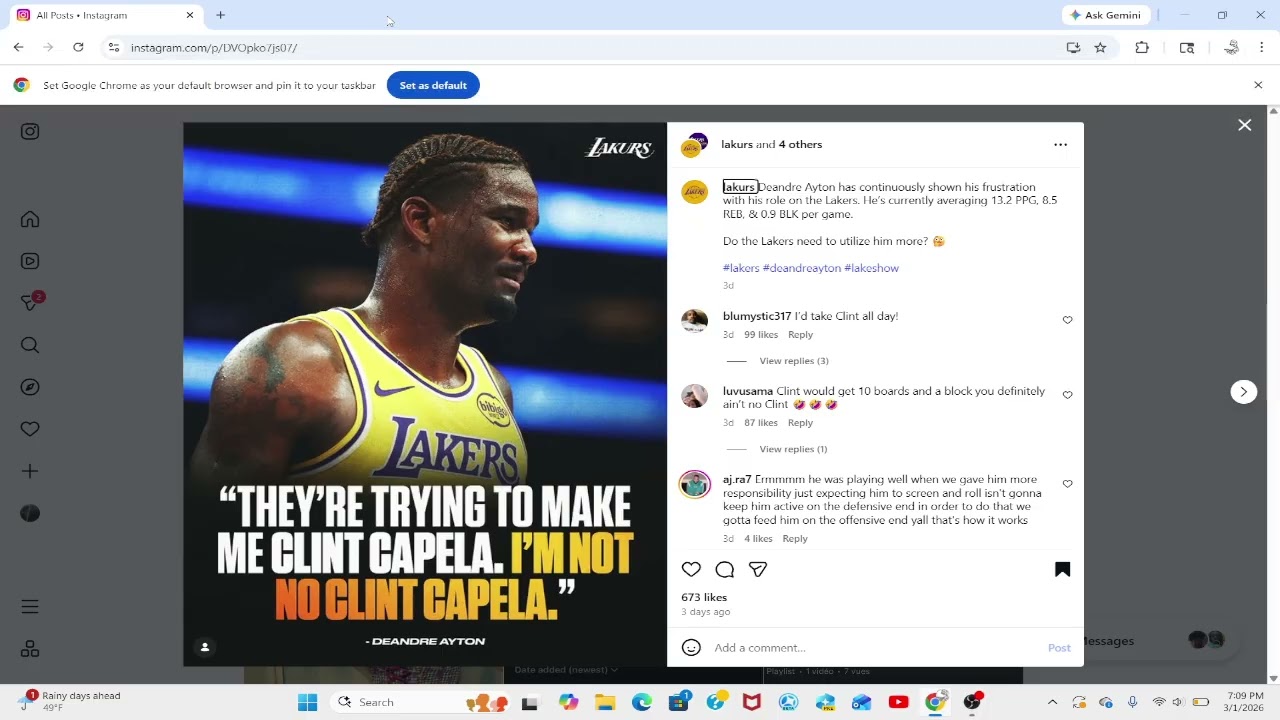
Task: Close the Instagram browser tab
Action: tap(190, 15)
